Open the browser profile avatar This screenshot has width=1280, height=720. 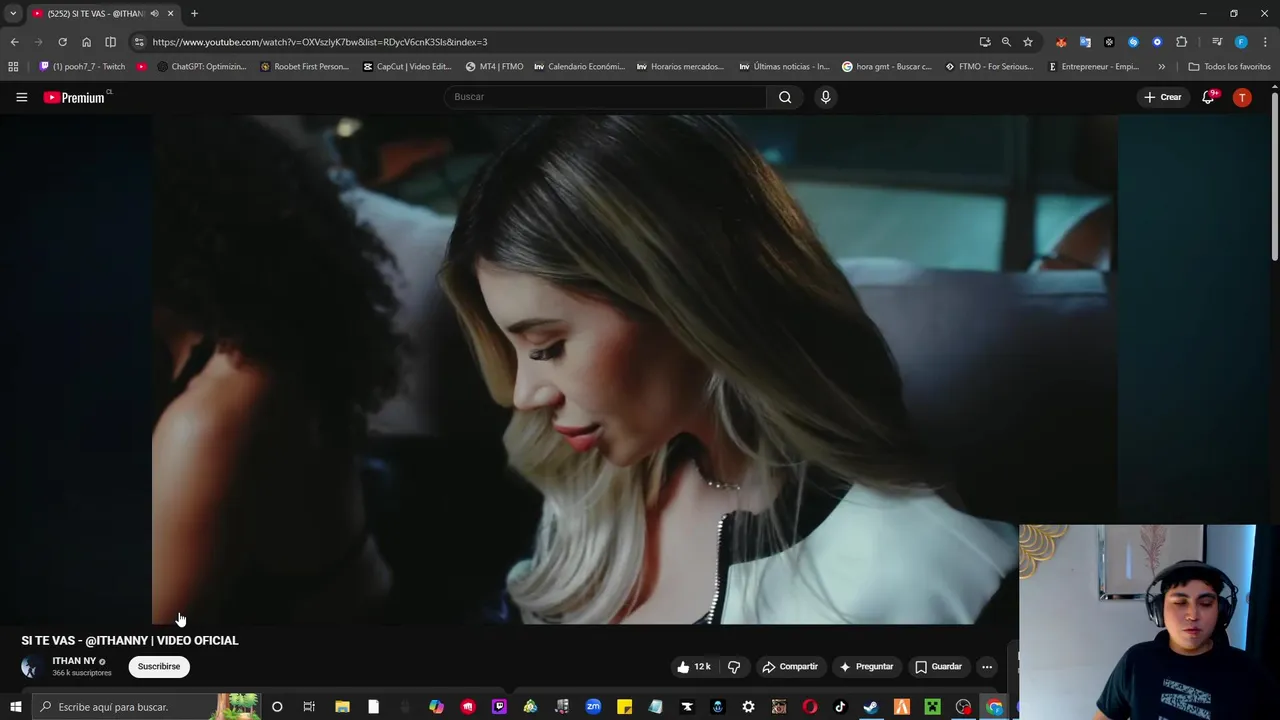1241,42
